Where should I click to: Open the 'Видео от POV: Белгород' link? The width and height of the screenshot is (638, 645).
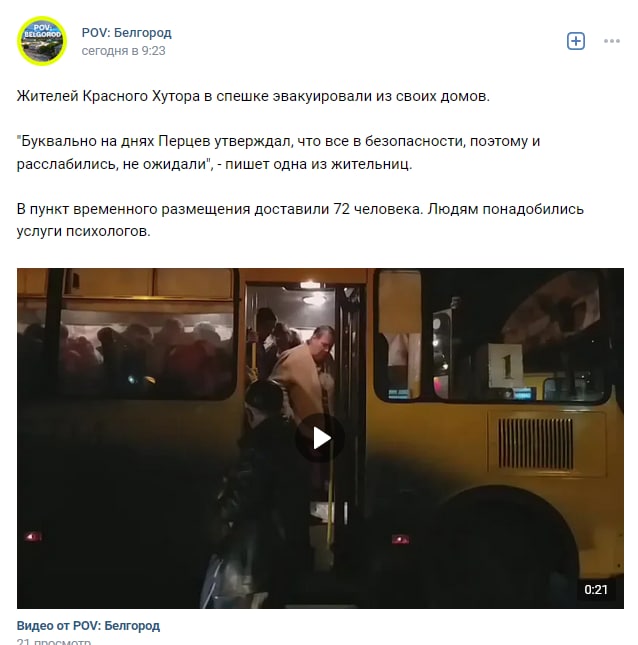point(88,626)
